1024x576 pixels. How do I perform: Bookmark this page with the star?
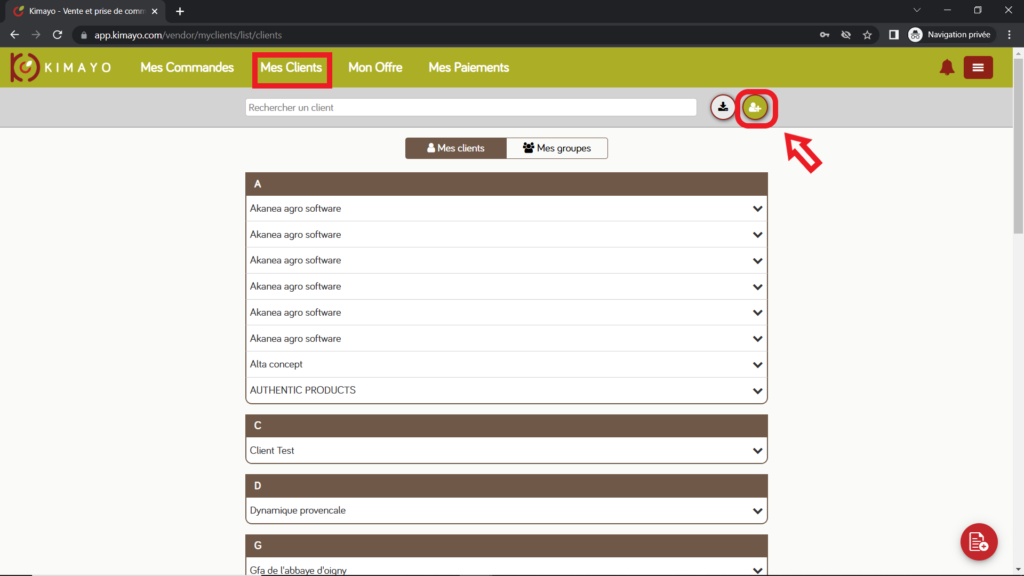coord(867,35)
